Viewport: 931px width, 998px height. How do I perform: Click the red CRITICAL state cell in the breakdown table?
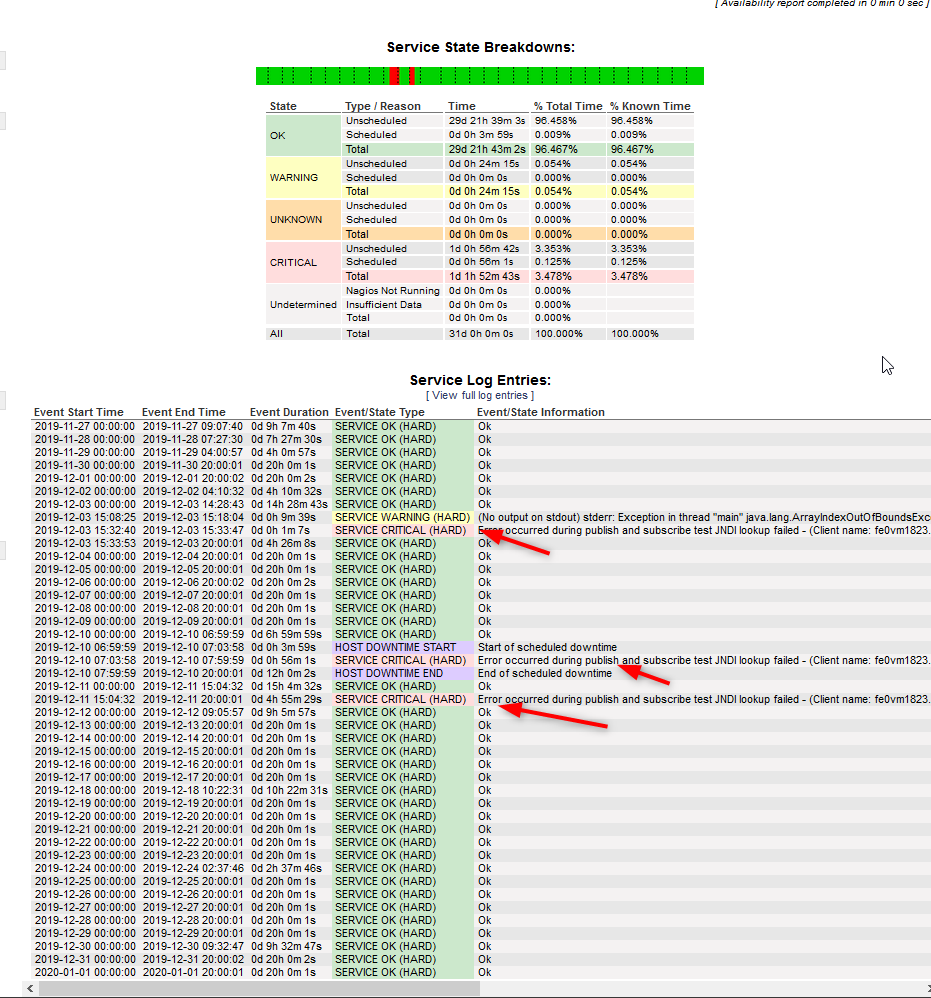pyautogui.click(x=293, y=262)
